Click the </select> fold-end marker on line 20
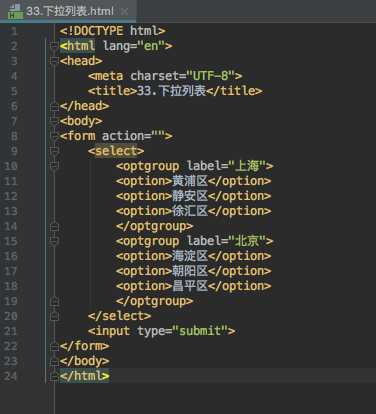The image size is (376, 414). pos(54,316)
